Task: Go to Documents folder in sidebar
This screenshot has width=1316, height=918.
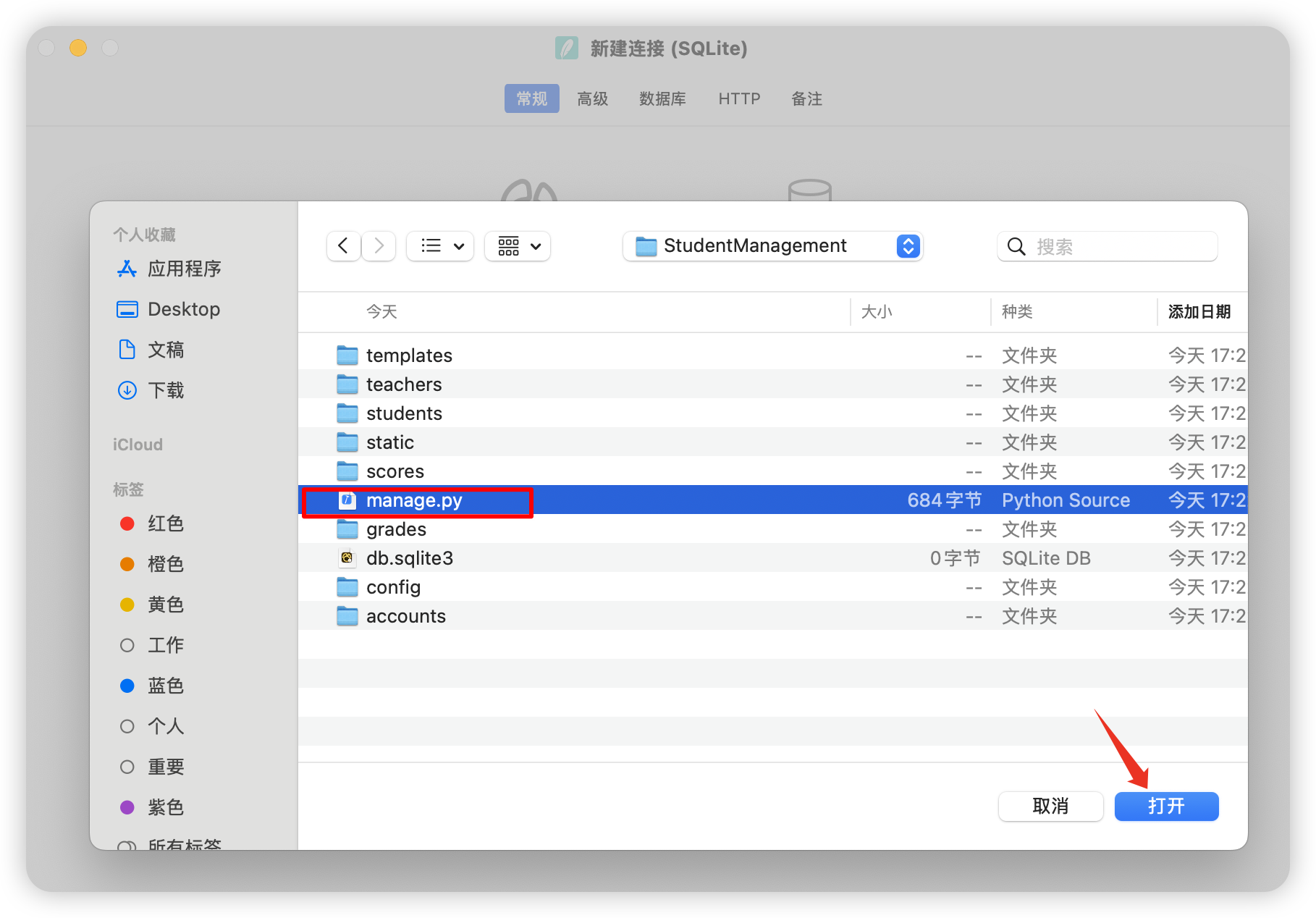Action: pyautogui.click(x=166, y=350)
